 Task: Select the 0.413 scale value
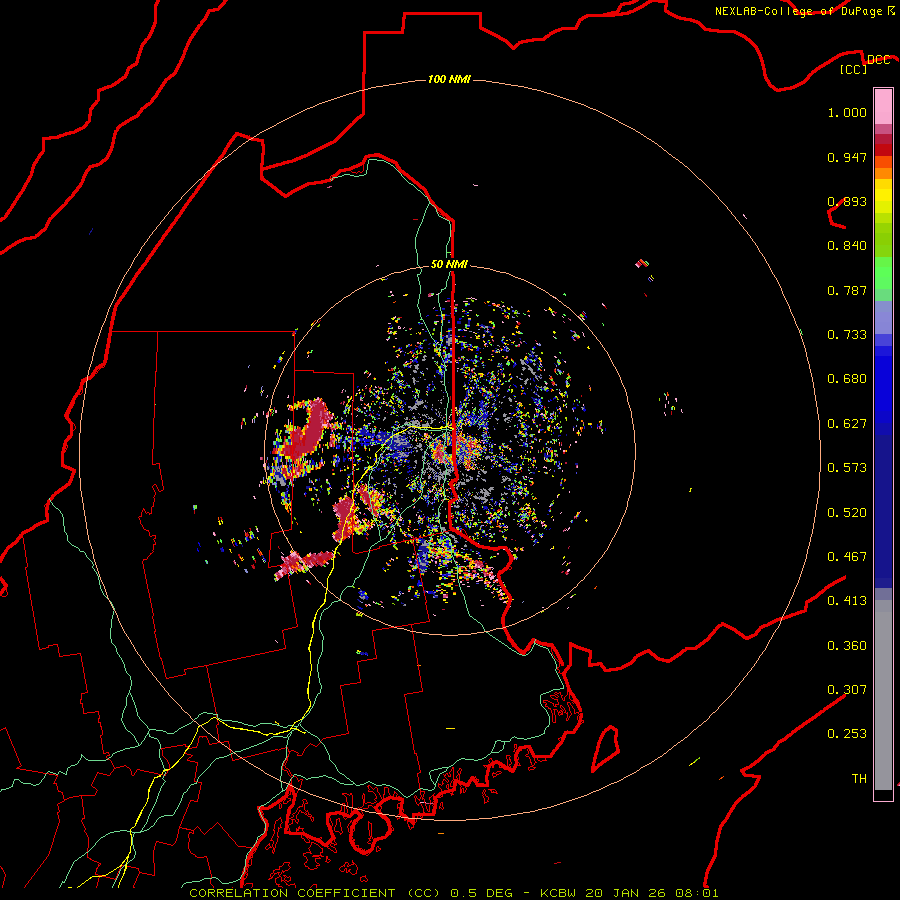(847, 601)
